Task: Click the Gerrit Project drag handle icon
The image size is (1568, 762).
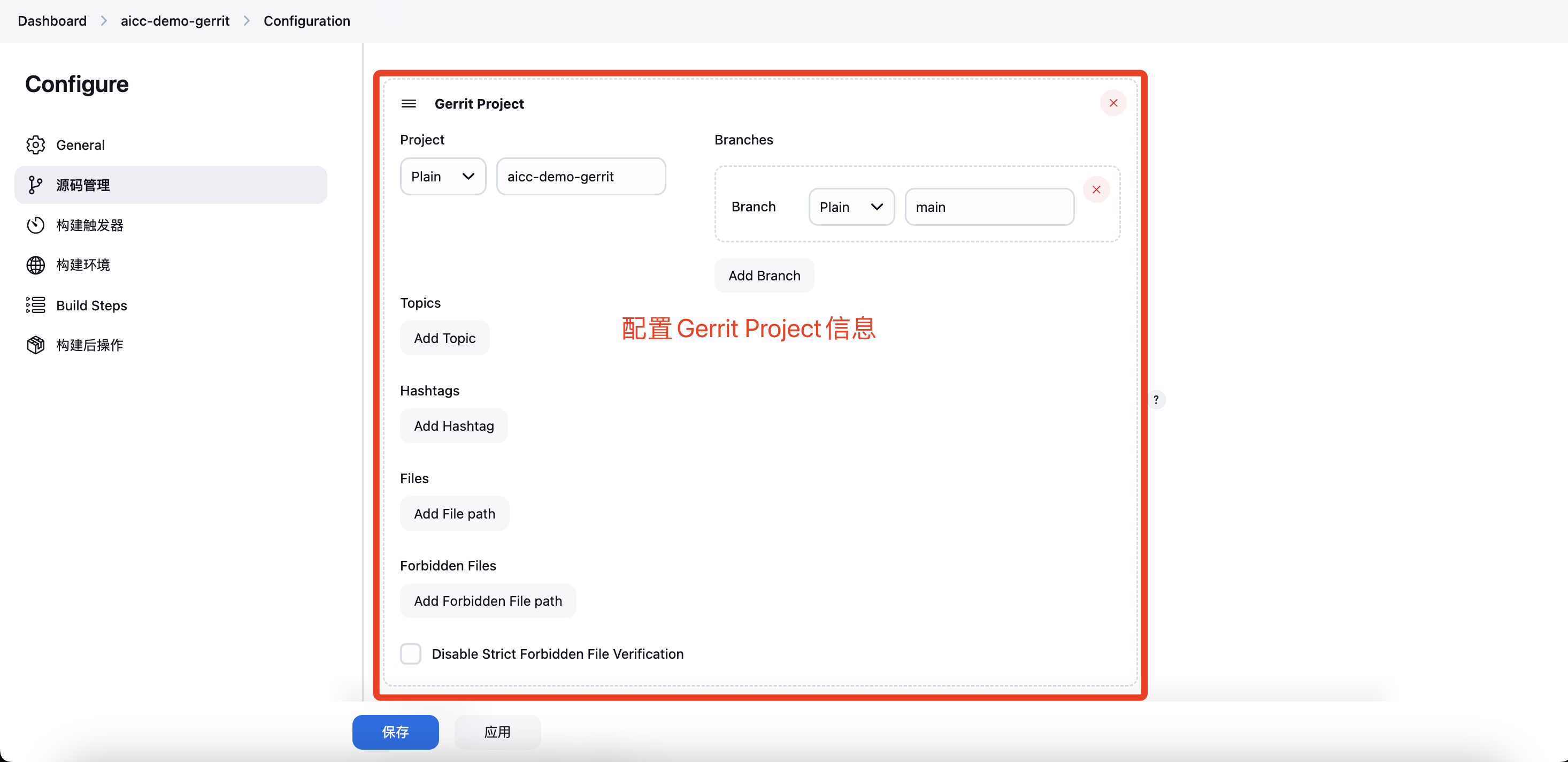Action: (x=409, y=104)
